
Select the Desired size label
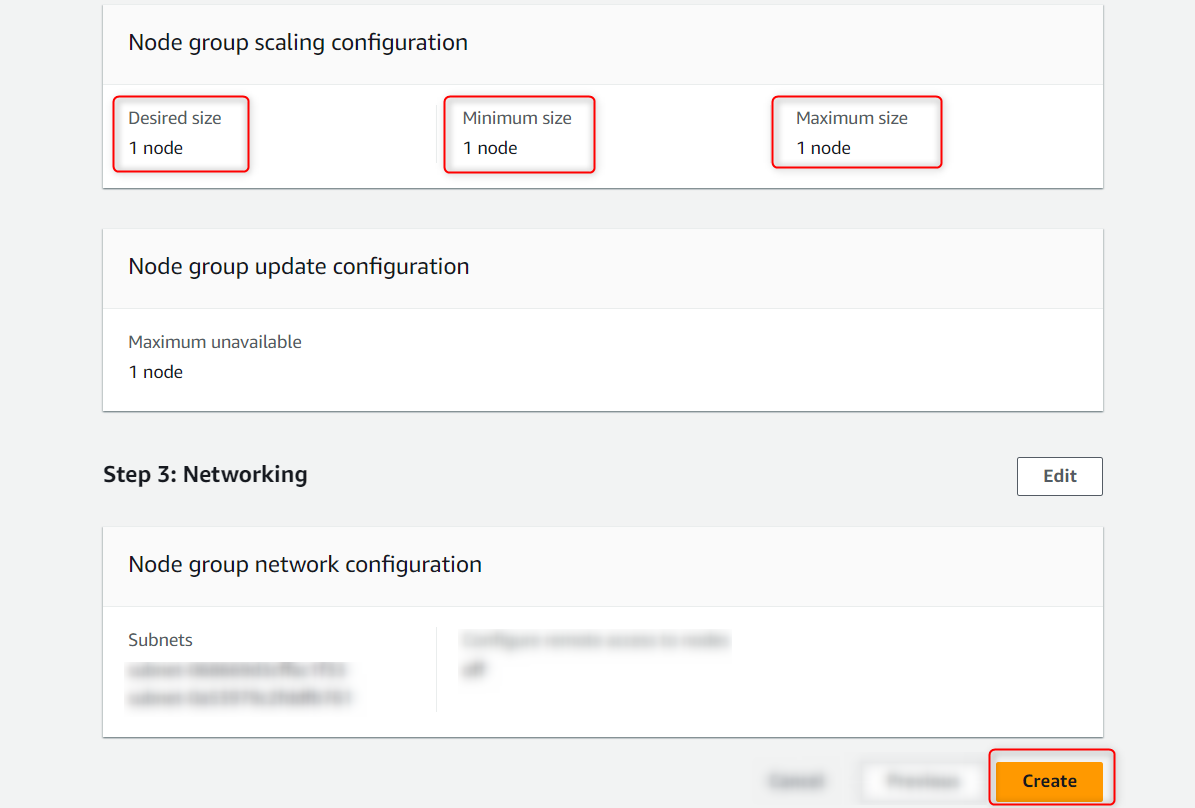175,118
